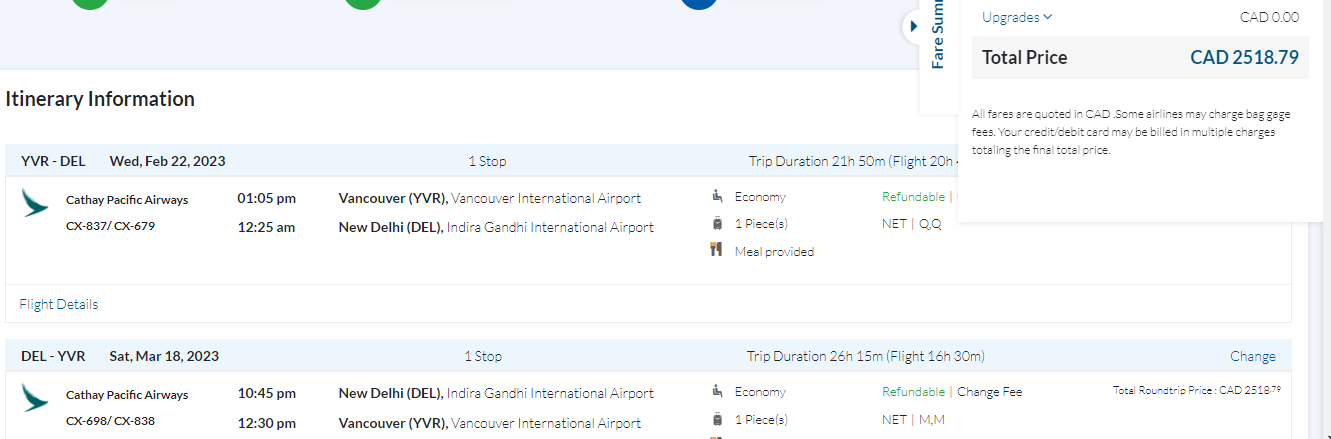Select the second green completed step circle
The width and height of the screenshot is (1331, 439).
pos(363,4)
